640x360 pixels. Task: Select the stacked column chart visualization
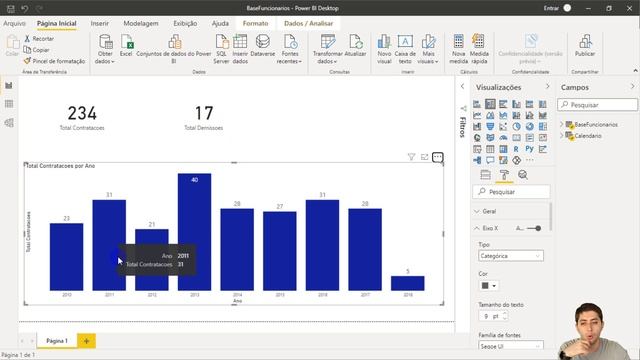[490, 104]
